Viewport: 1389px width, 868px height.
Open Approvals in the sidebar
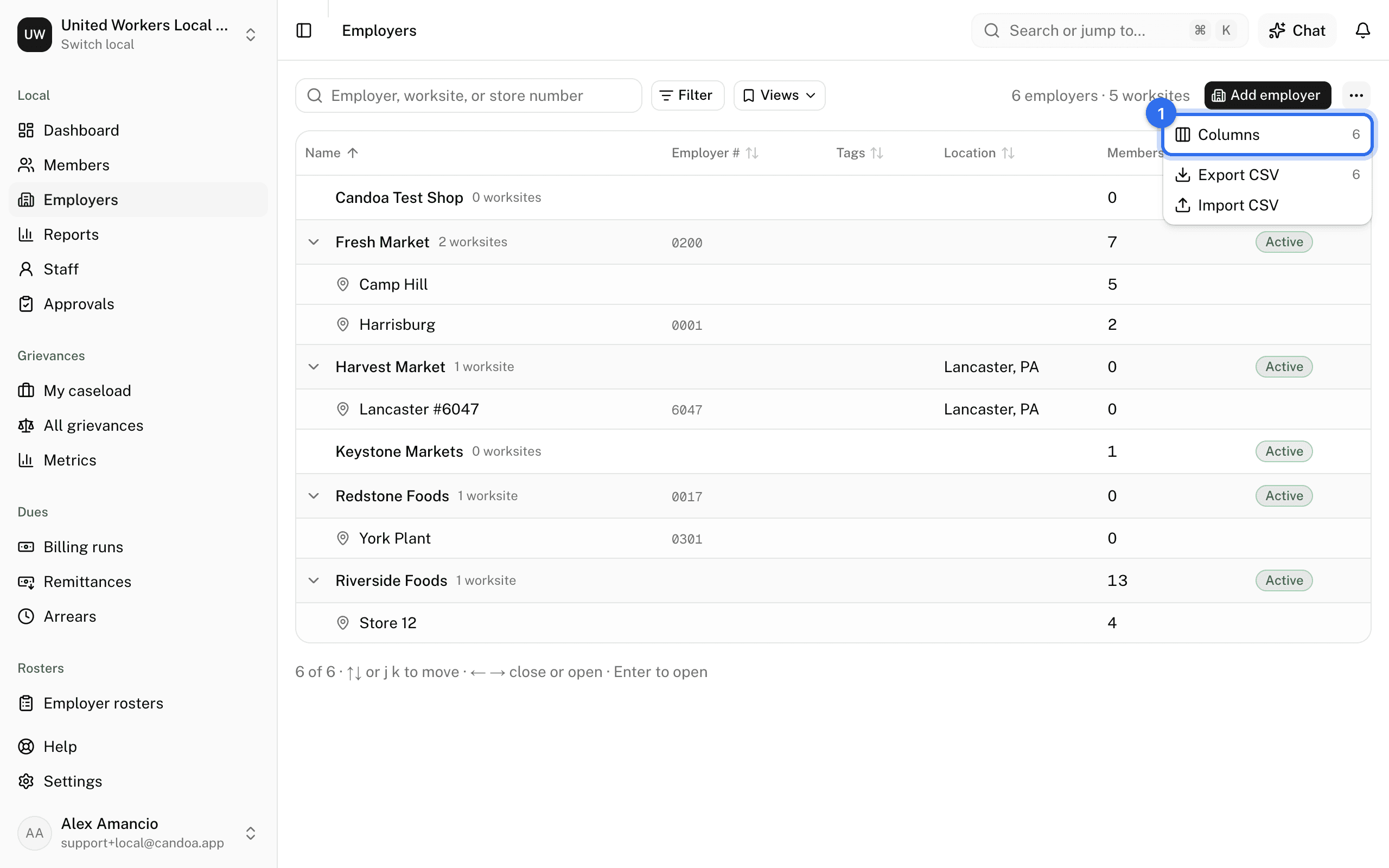138,304
